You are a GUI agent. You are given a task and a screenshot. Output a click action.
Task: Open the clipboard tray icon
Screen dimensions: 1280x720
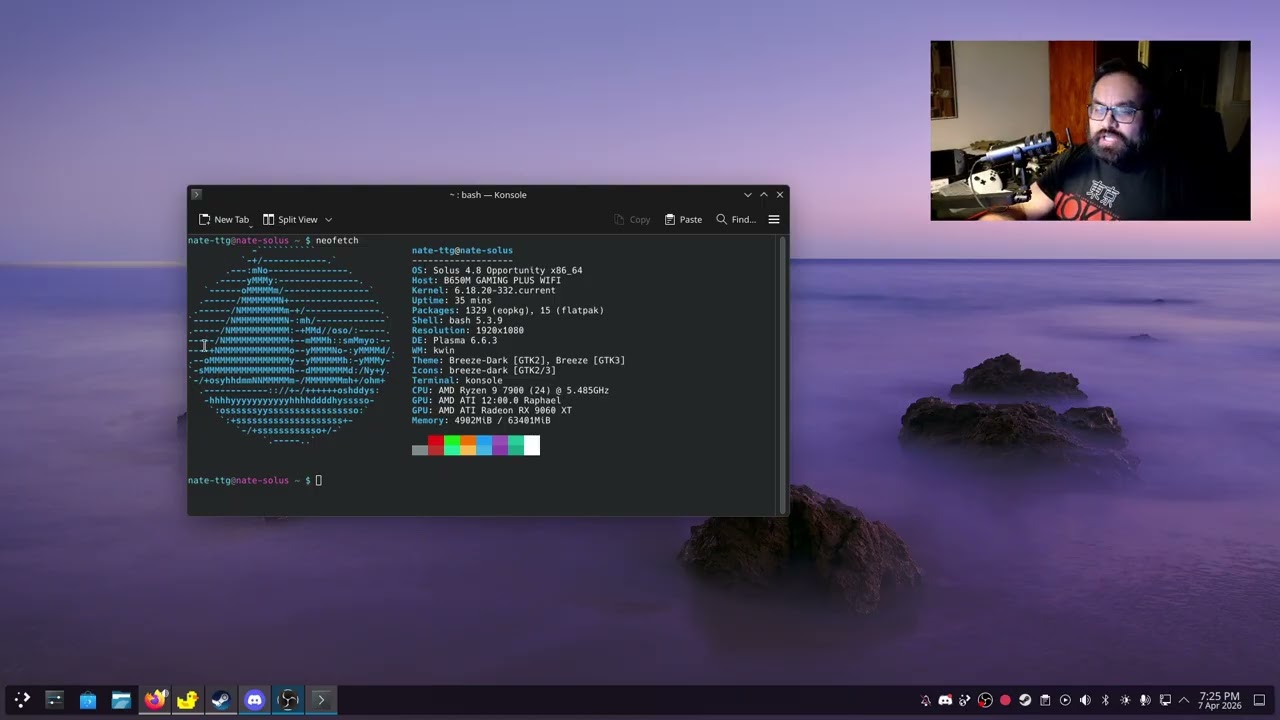[x=1045, y=700]
